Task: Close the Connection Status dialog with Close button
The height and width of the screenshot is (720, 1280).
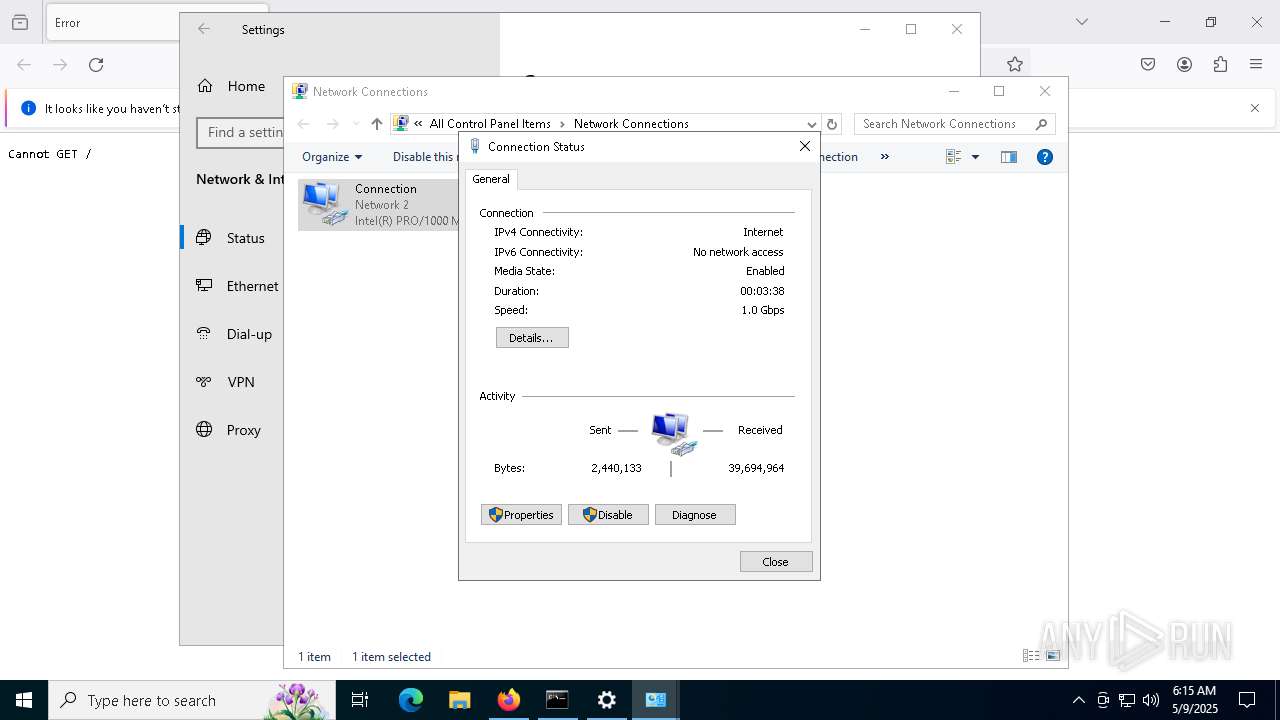Action: (x=776, y=562)
